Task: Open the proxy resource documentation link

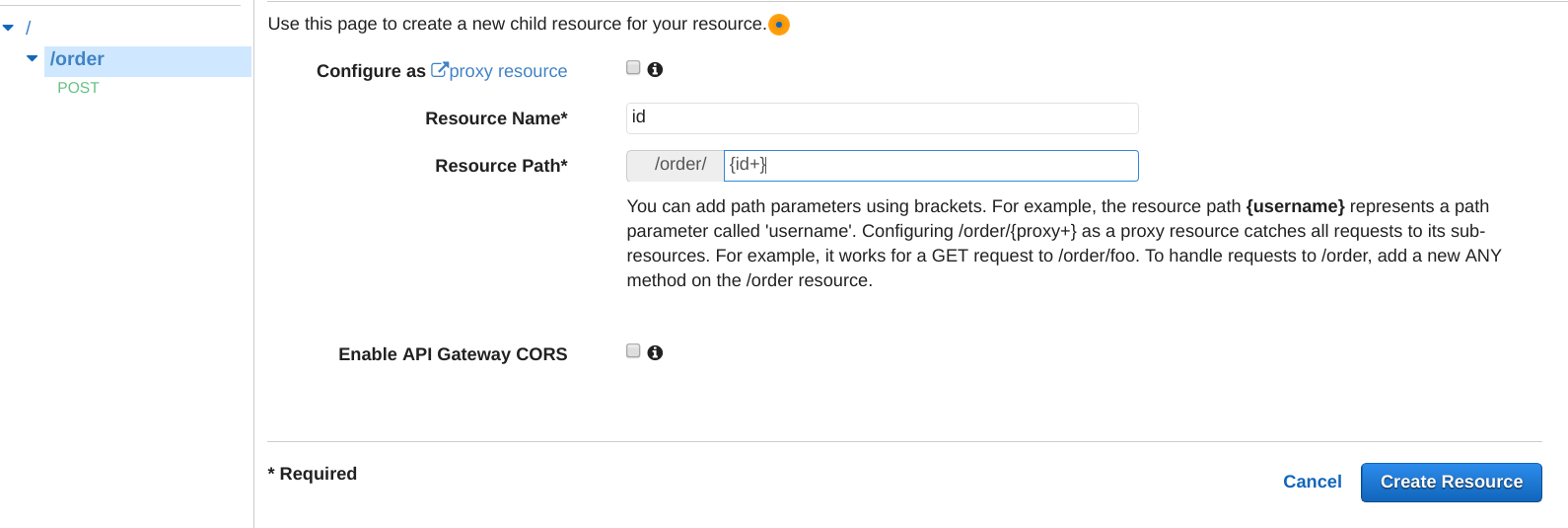Action: [x=508, y=71]
